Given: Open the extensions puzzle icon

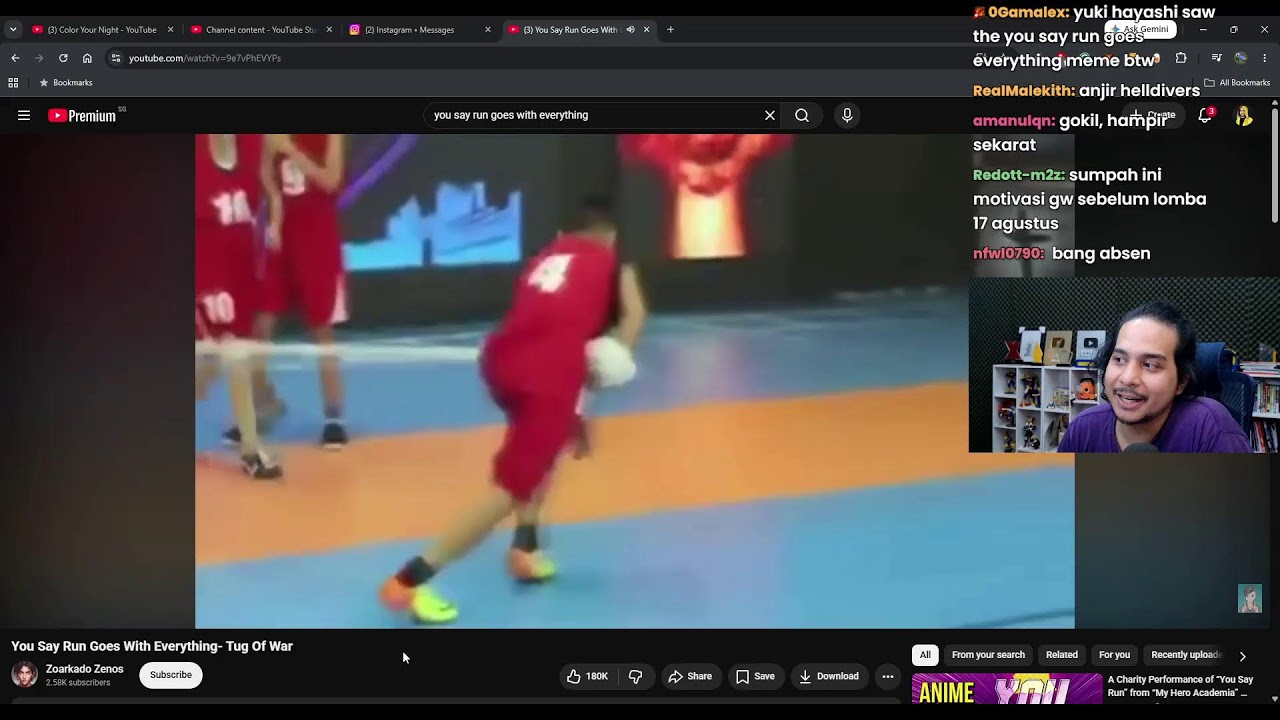Looking at the screenshot, I should pyautogui.click(x=1181, y=58).
